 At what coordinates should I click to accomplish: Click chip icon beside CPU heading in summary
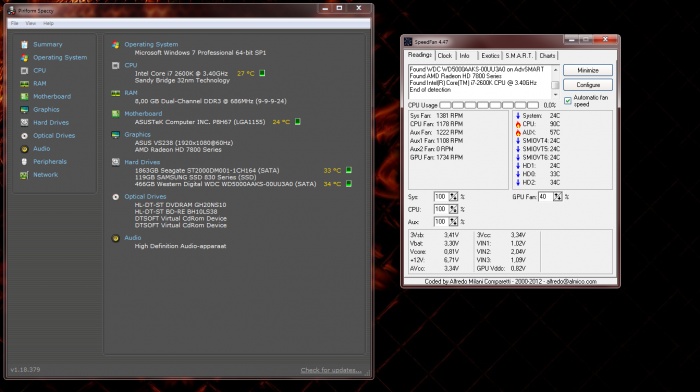click(x=116, y=66)
